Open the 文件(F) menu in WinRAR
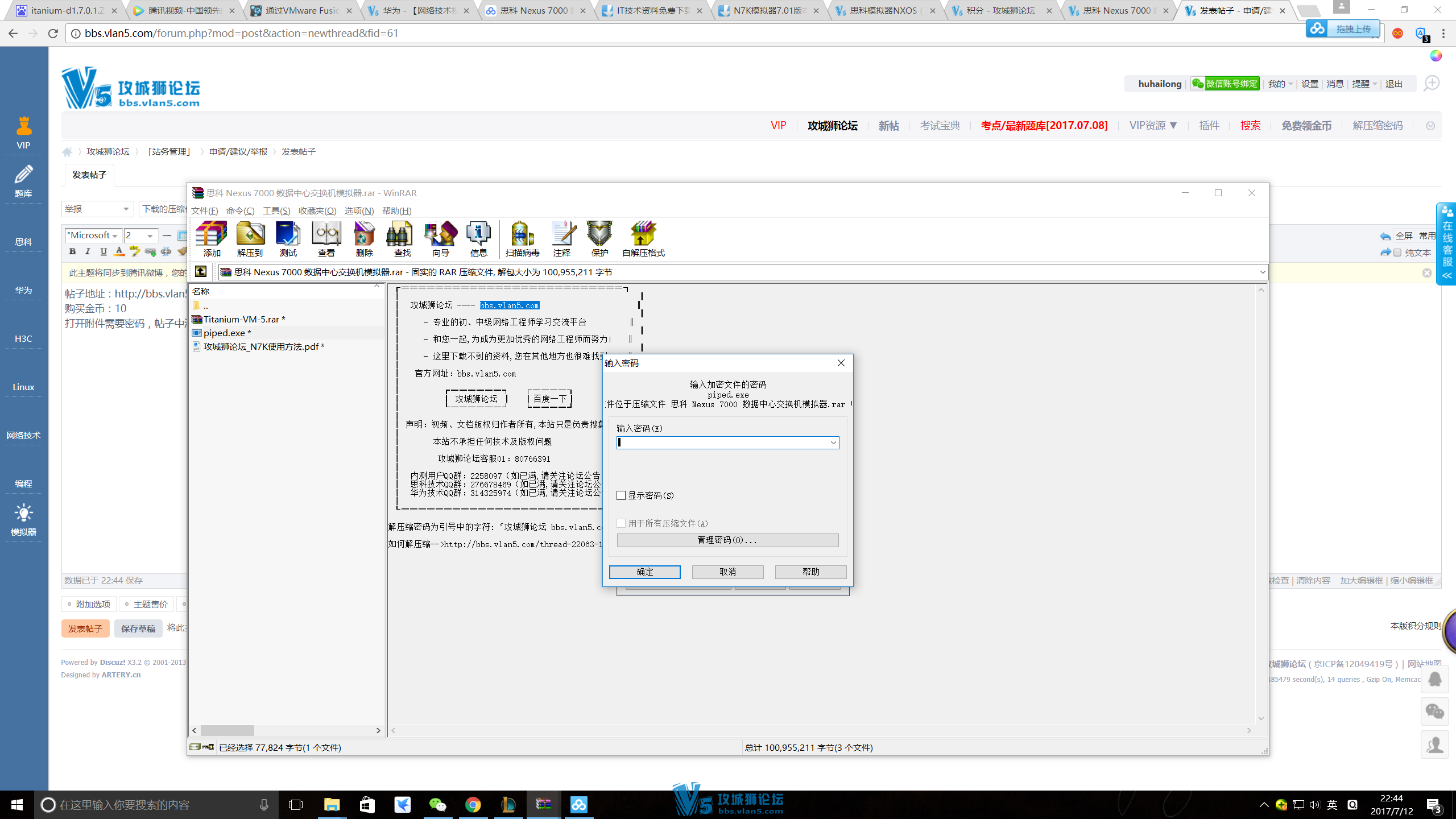Image resolution: width=1456 pixels, height=819 pixels. [205, 210]
